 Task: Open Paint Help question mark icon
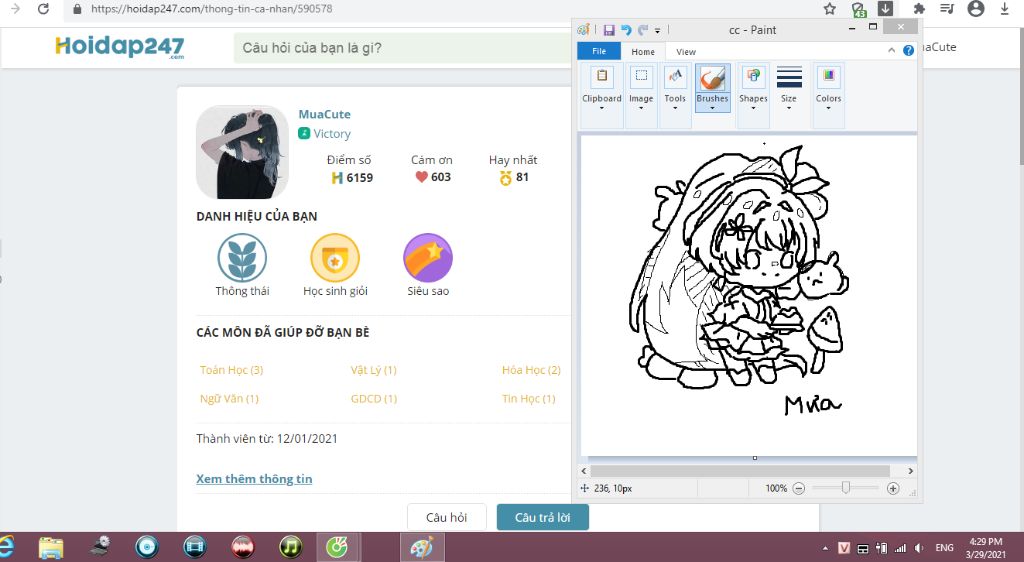[908, 50]
